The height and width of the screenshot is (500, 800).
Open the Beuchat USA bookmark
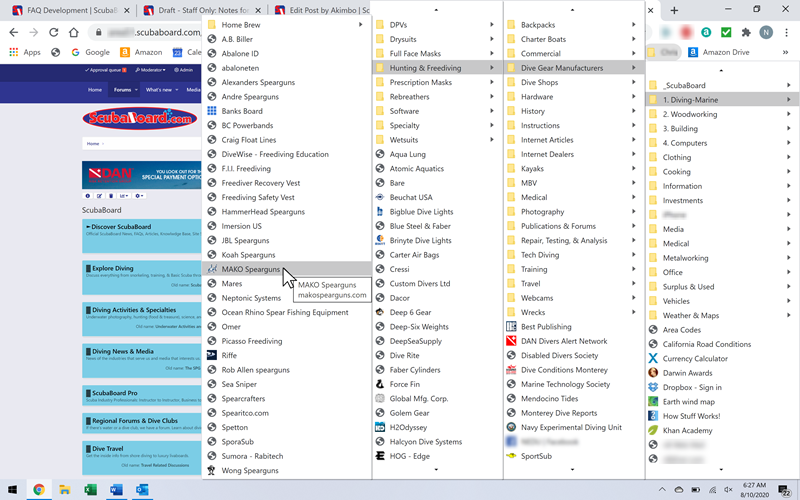[x=437, y=197]
